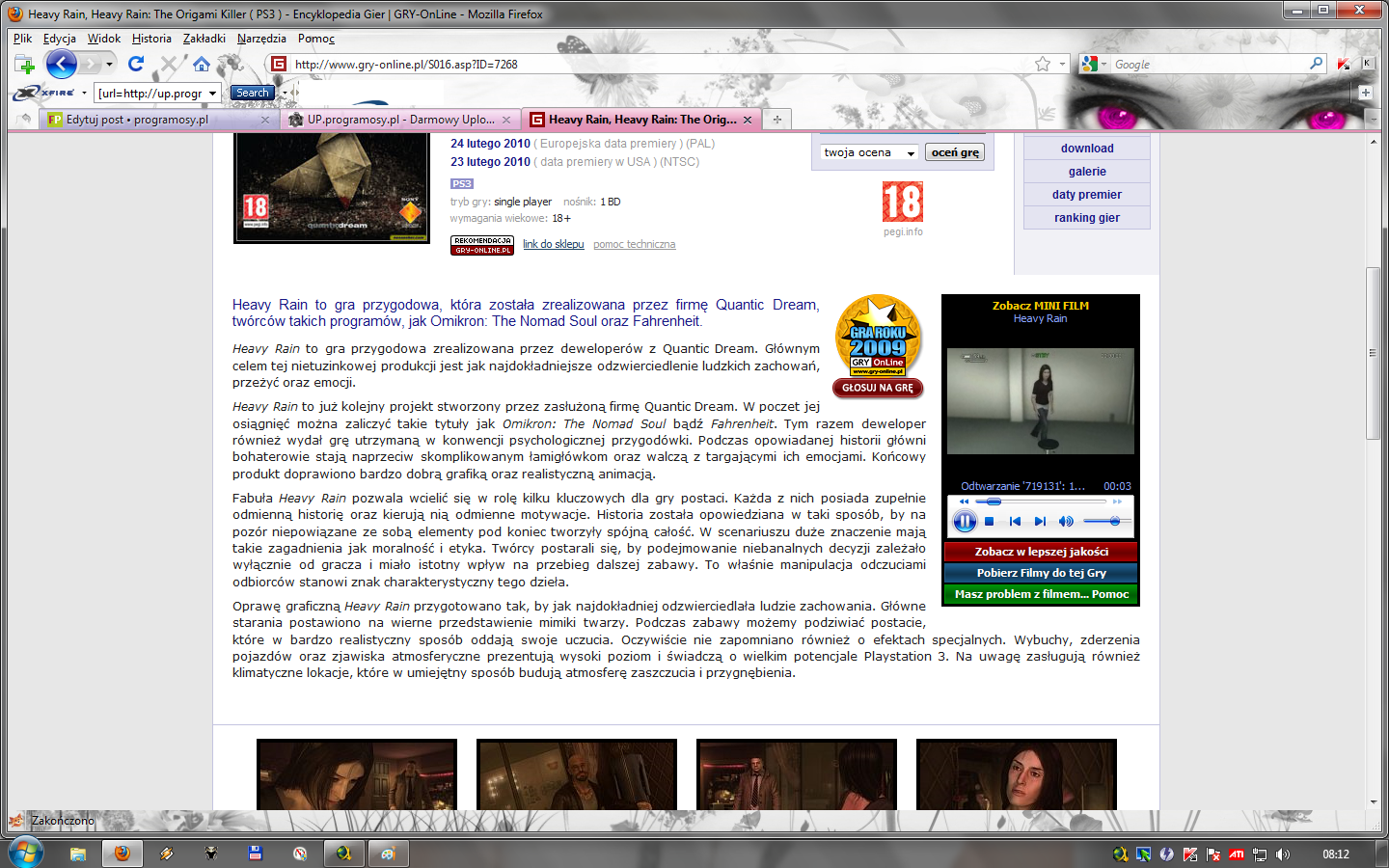The width and height of the screenshot is (1389, 868).
Task: Open the back/forward history dropdown arrow
Action: [109, 65]
